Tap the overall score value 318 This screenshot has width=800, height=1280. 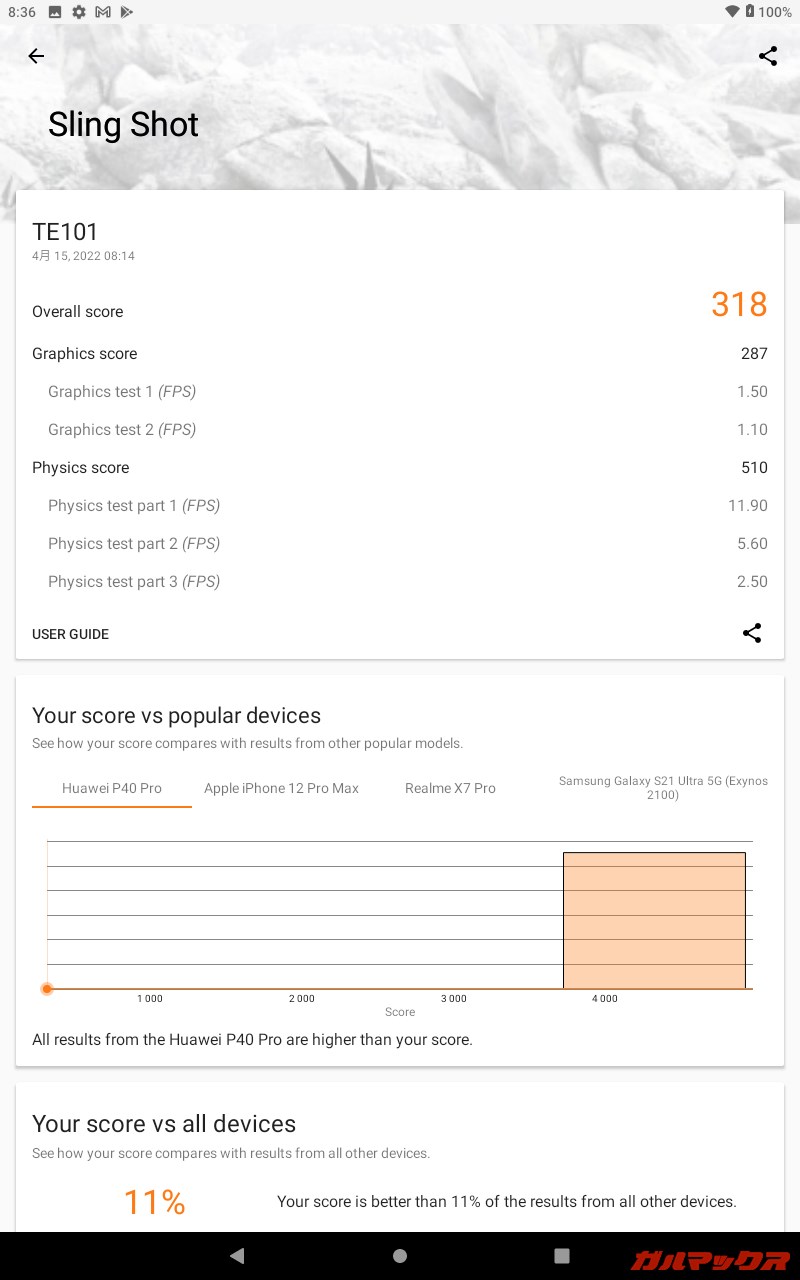[x=739, y=304]
